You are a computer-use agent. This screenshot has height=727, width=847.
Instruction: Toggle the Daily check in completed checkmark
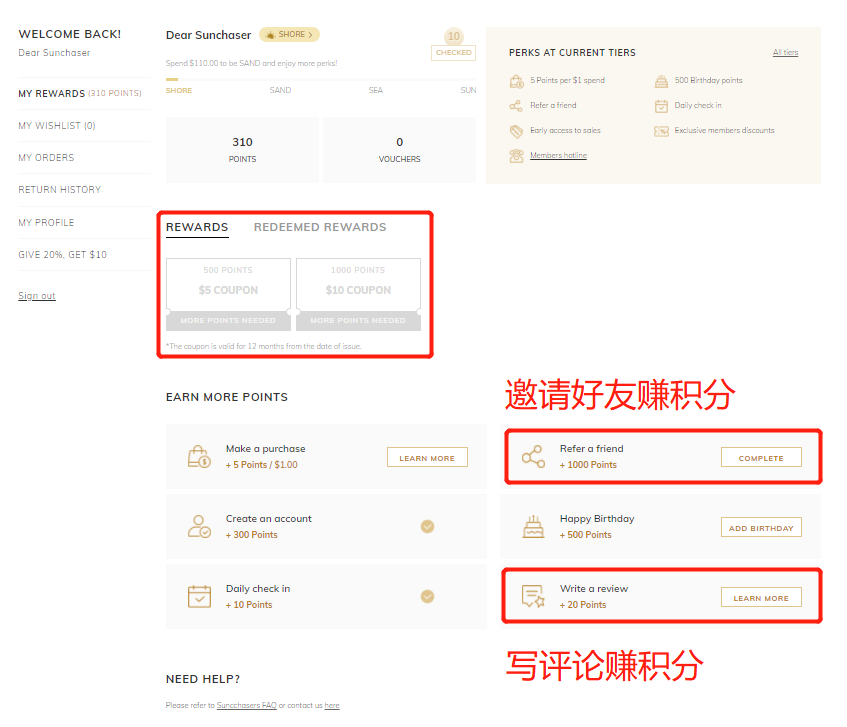427,594
